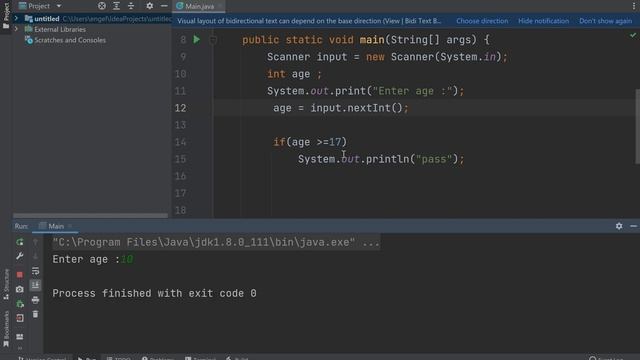Open the Terminal bottom tab

[200, 358]
